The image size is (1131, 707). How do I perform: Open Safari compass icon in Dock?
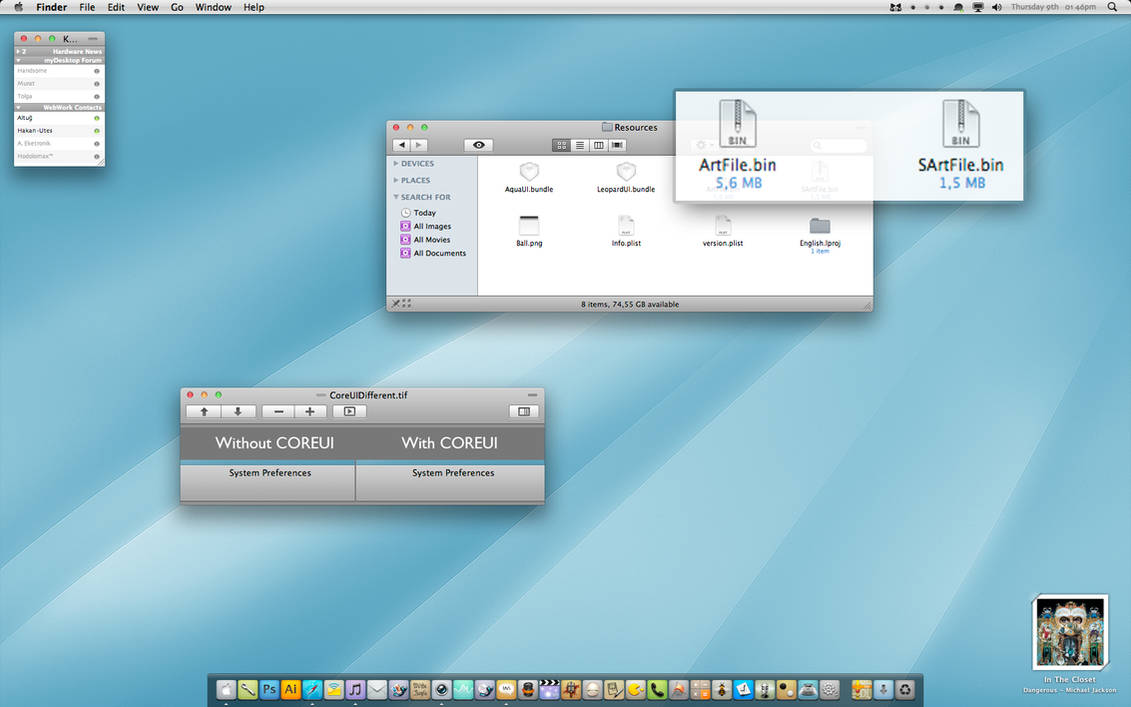[312, 690]
